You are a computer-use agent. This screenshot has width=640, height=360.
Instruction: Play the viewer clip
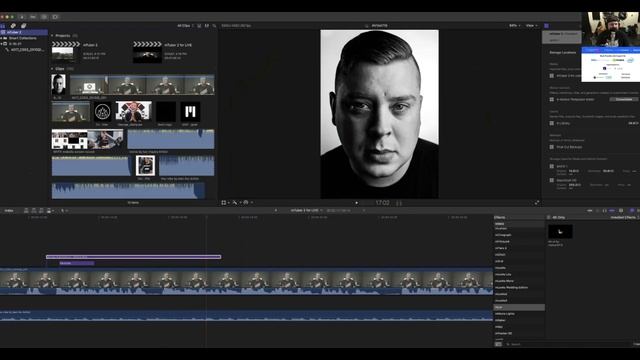tap(356, 203)
